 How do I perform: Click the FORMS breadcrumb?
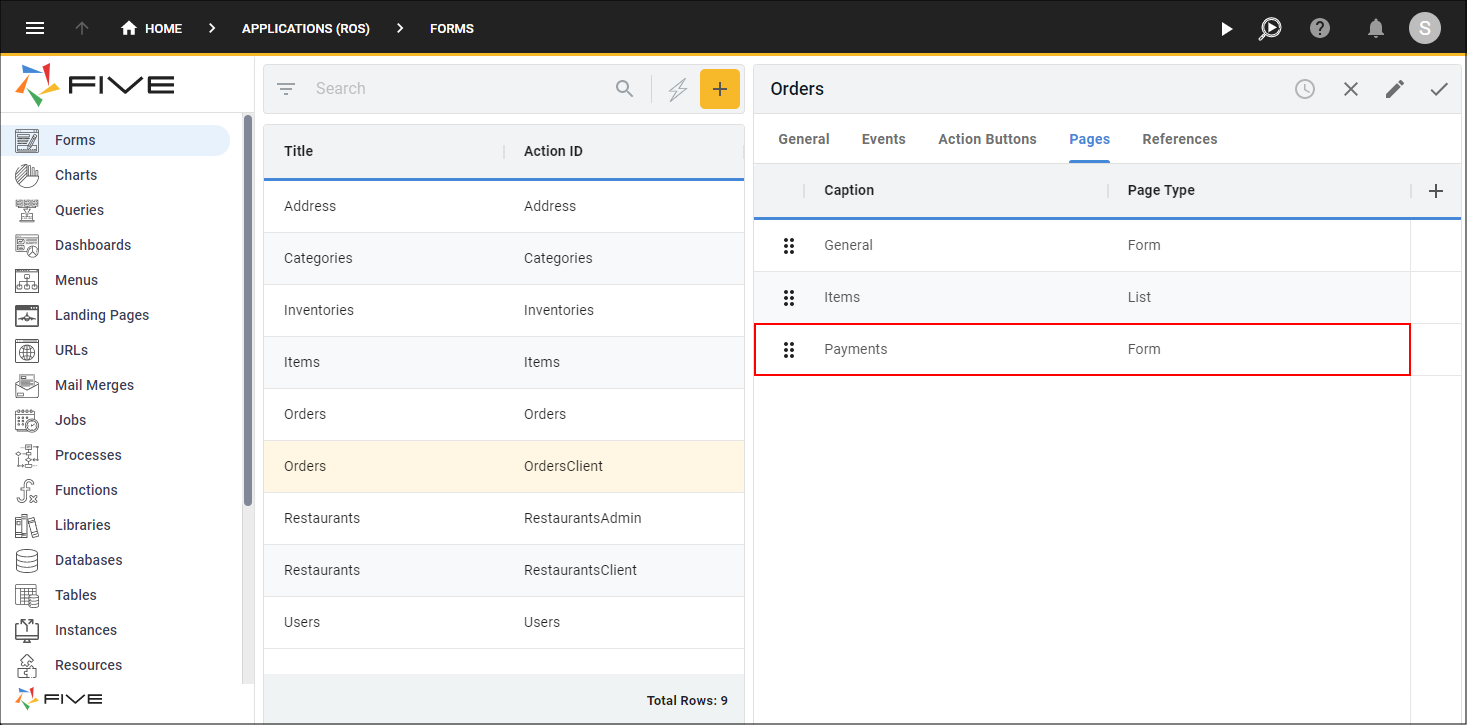[x=452, y=29]
